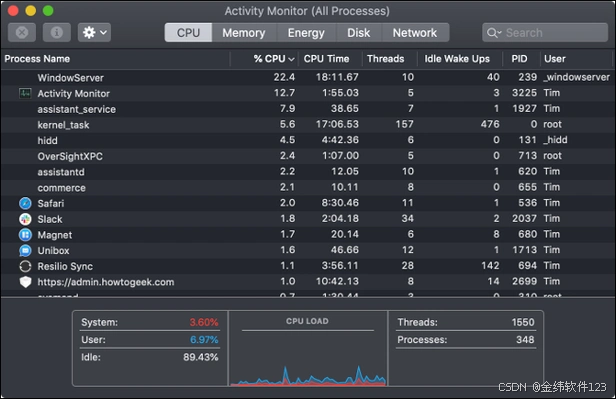The height and width of the screenshot is (399, 616).
Task: Focus the Search input field
Action: 545,33
